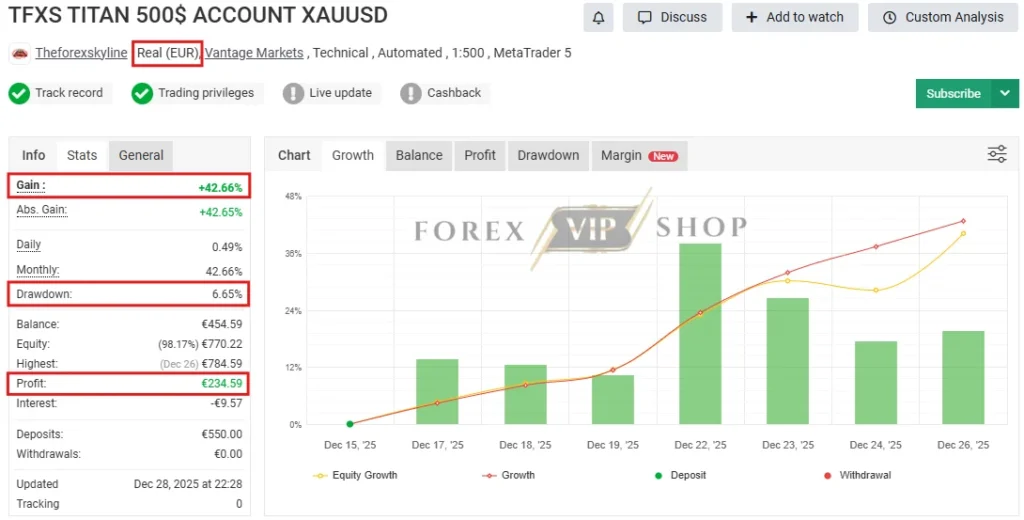1024x520 pixels.
Task: Click the Gain label
Action: (31, 186)
